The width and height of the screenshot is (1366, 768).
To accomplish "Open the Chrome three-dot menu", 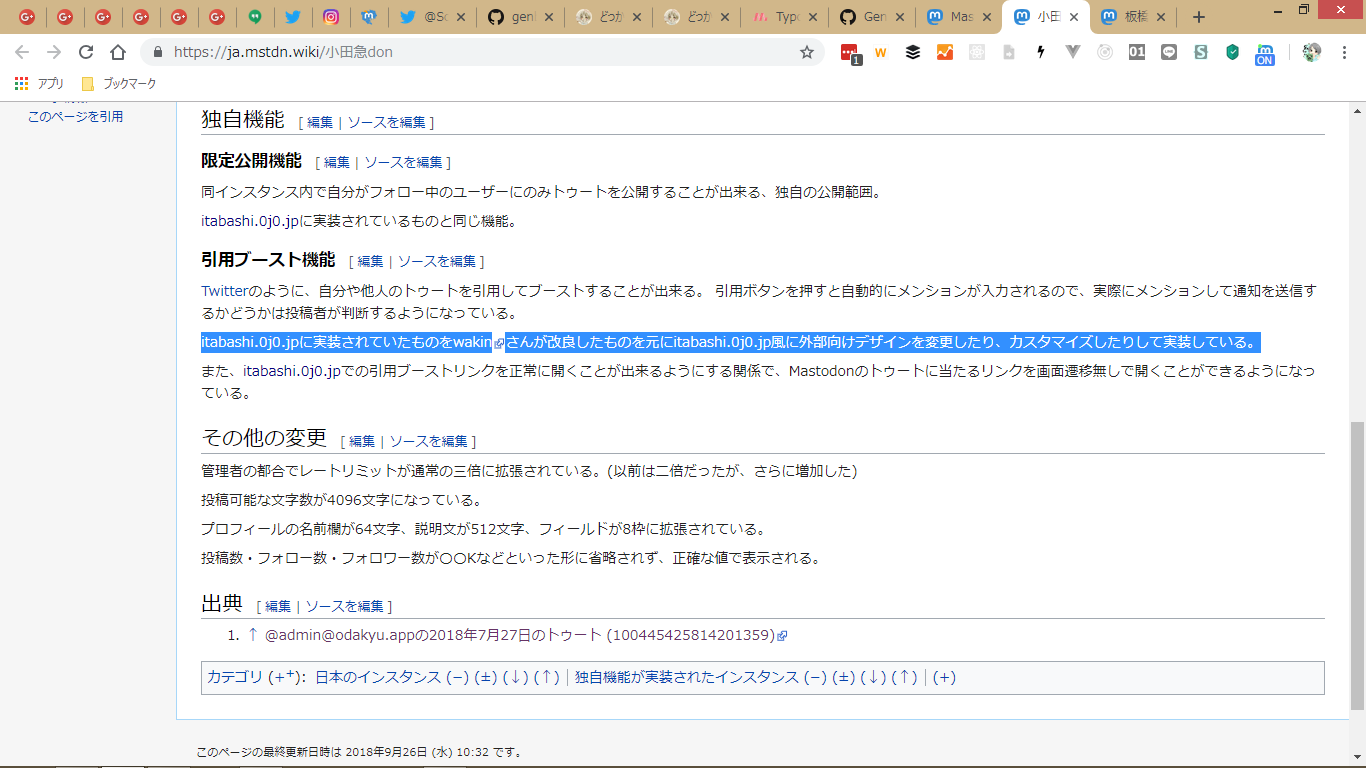I will coord(1344,53).
